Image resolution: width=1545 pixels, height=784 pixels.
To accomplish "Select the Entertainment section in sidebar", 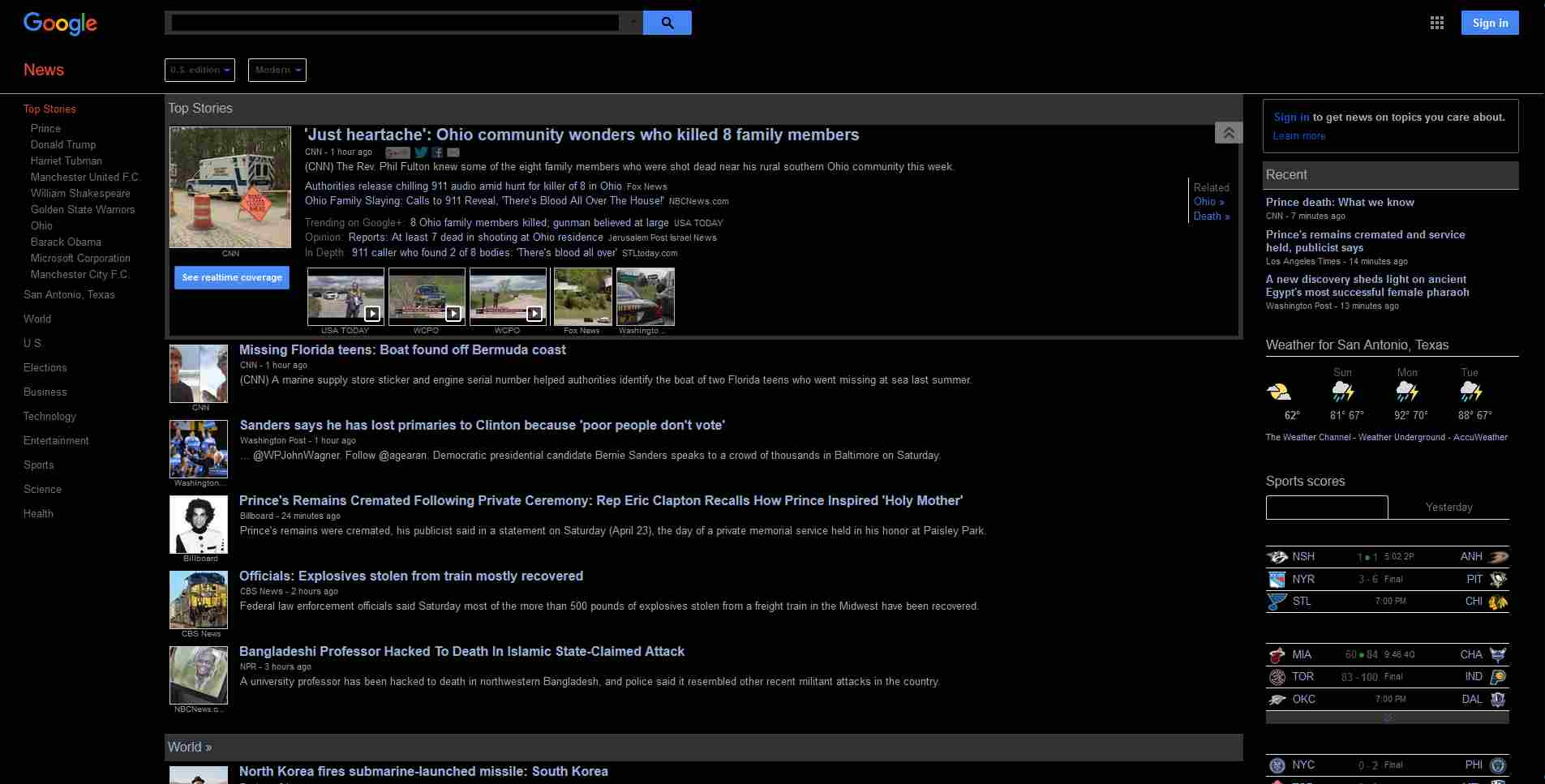I will coord(56,441).
